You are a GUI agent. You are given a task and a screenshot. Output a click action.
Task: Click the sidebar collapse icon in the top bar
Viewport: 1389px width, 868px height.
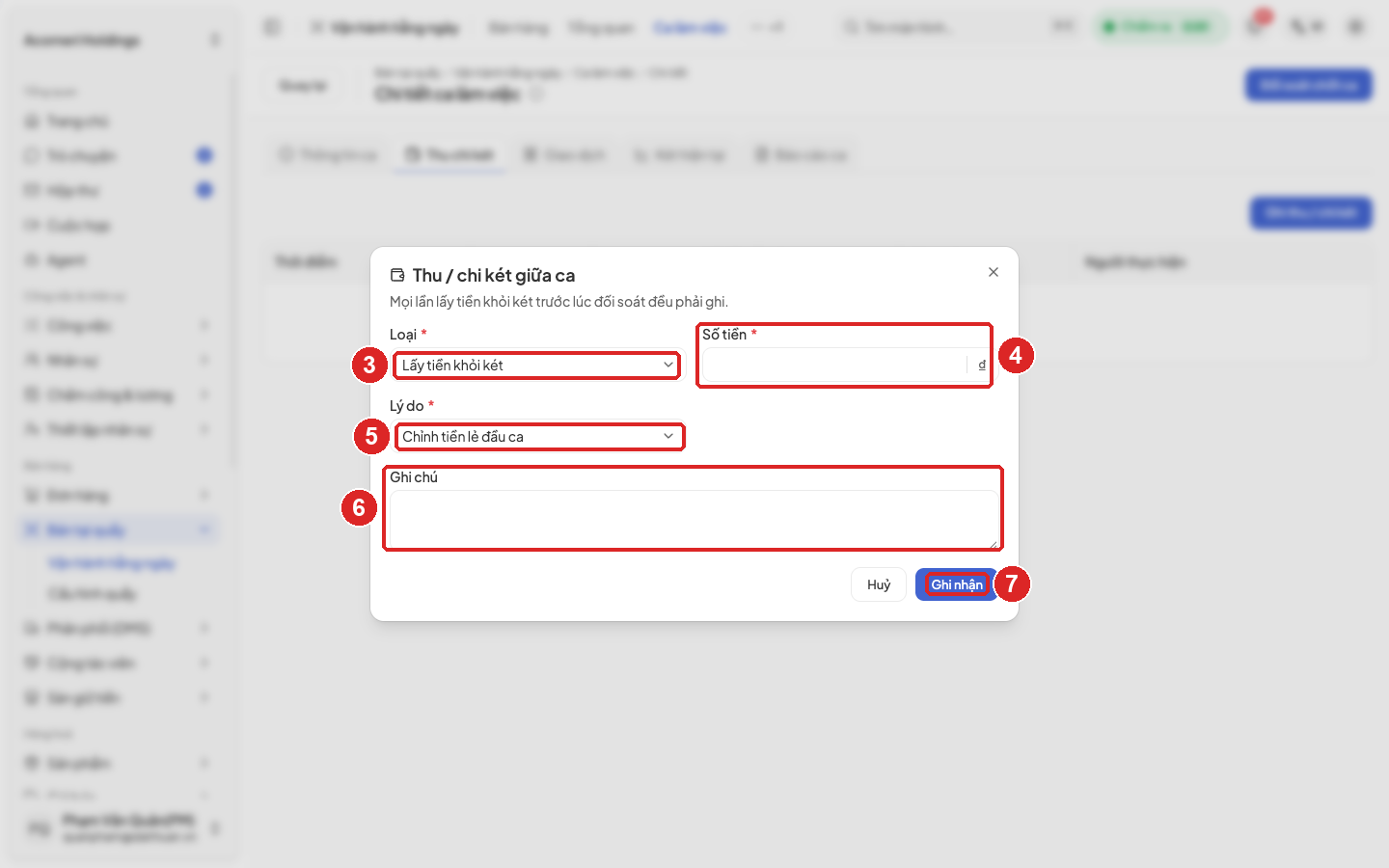(272, 27)
